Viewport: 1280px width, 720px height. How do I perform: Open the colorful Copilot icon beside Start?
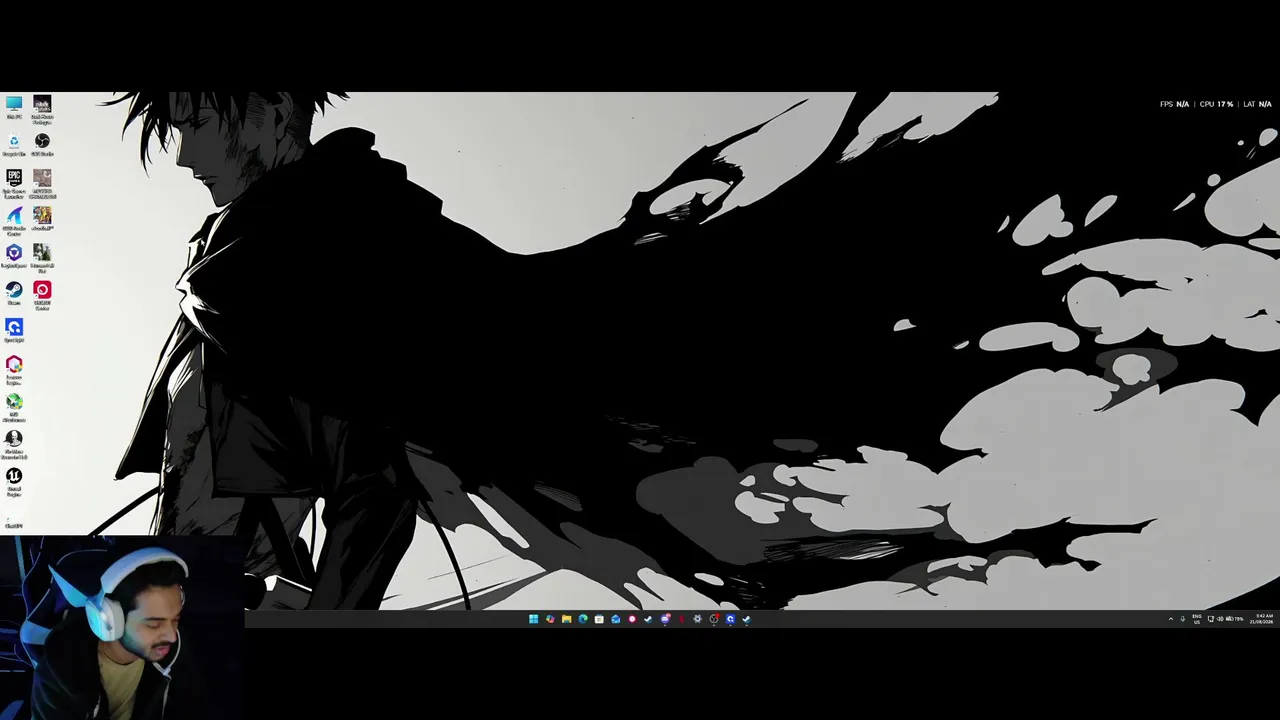click(549, 619)
